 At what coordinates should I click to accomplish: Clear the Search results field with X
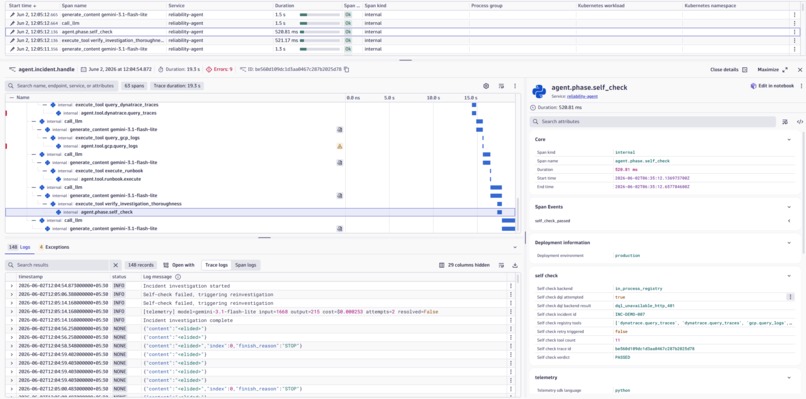pos(115,265)
